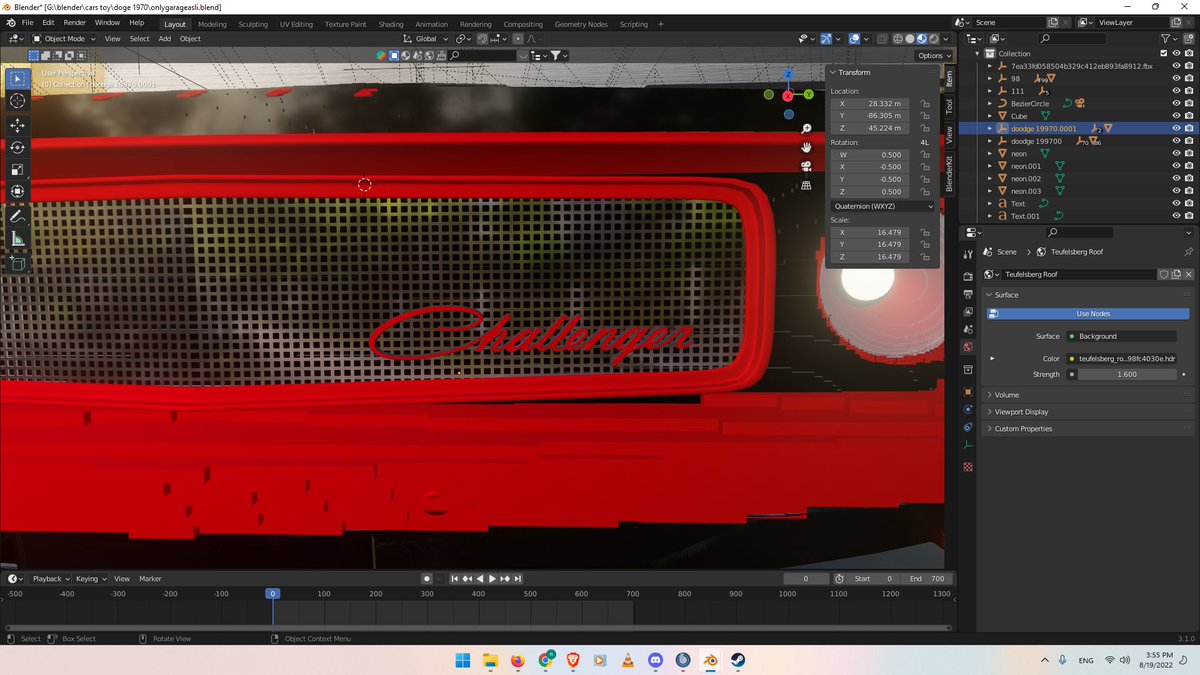Screen dimensions: 1200x675
Task: Expand the Viewport Display panel
Action: click(1021, 412)
